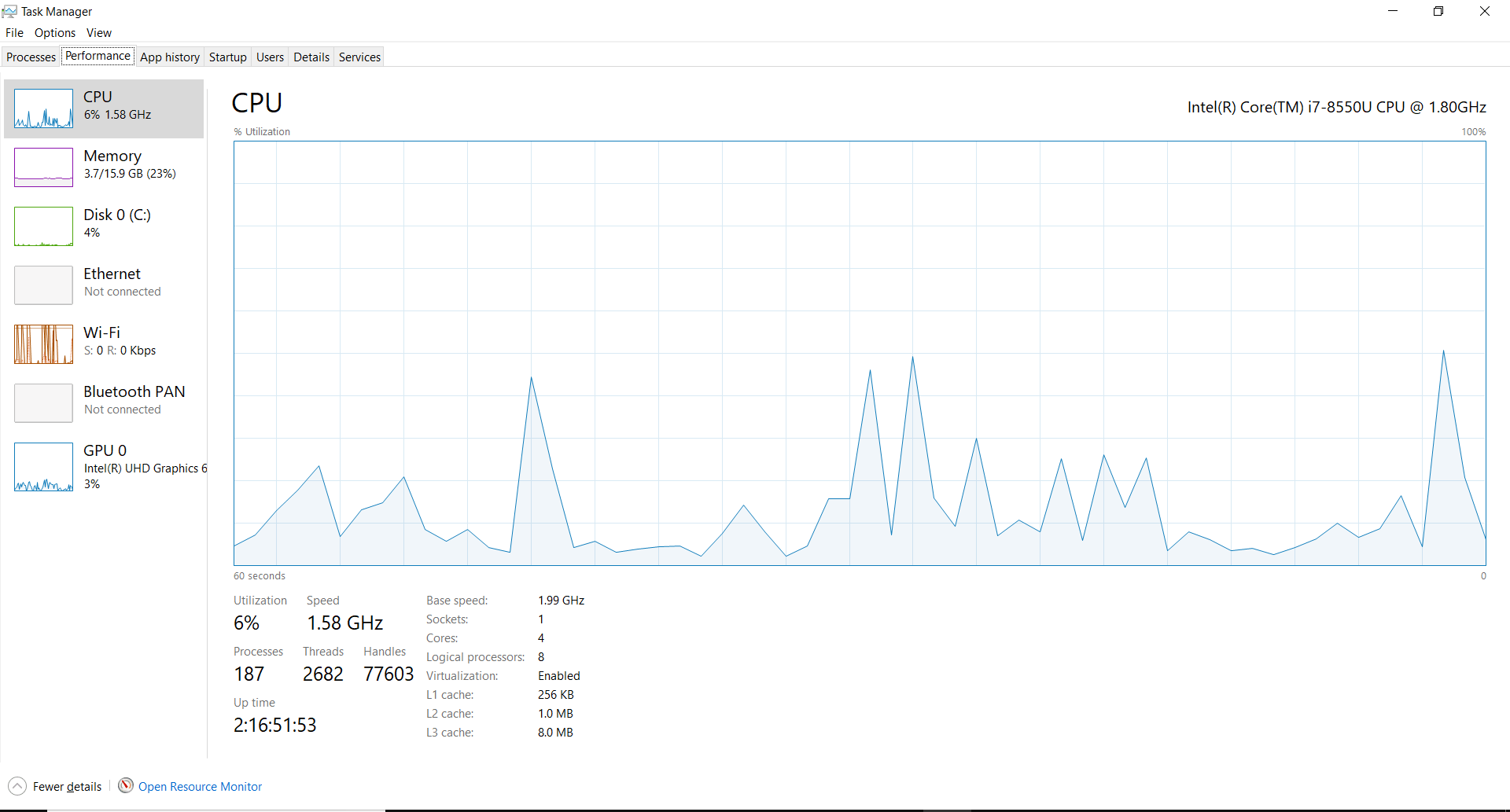Screen dimensions: 1510x812
Task: Open the View menu
Action: point(98,32)
